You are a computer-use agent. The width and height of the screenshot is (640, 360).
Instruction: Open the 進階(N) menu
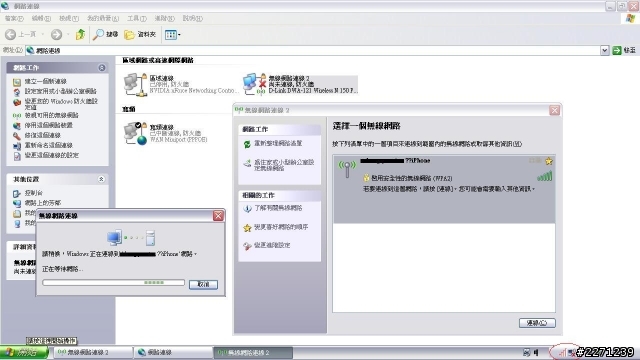coord(164,18)
